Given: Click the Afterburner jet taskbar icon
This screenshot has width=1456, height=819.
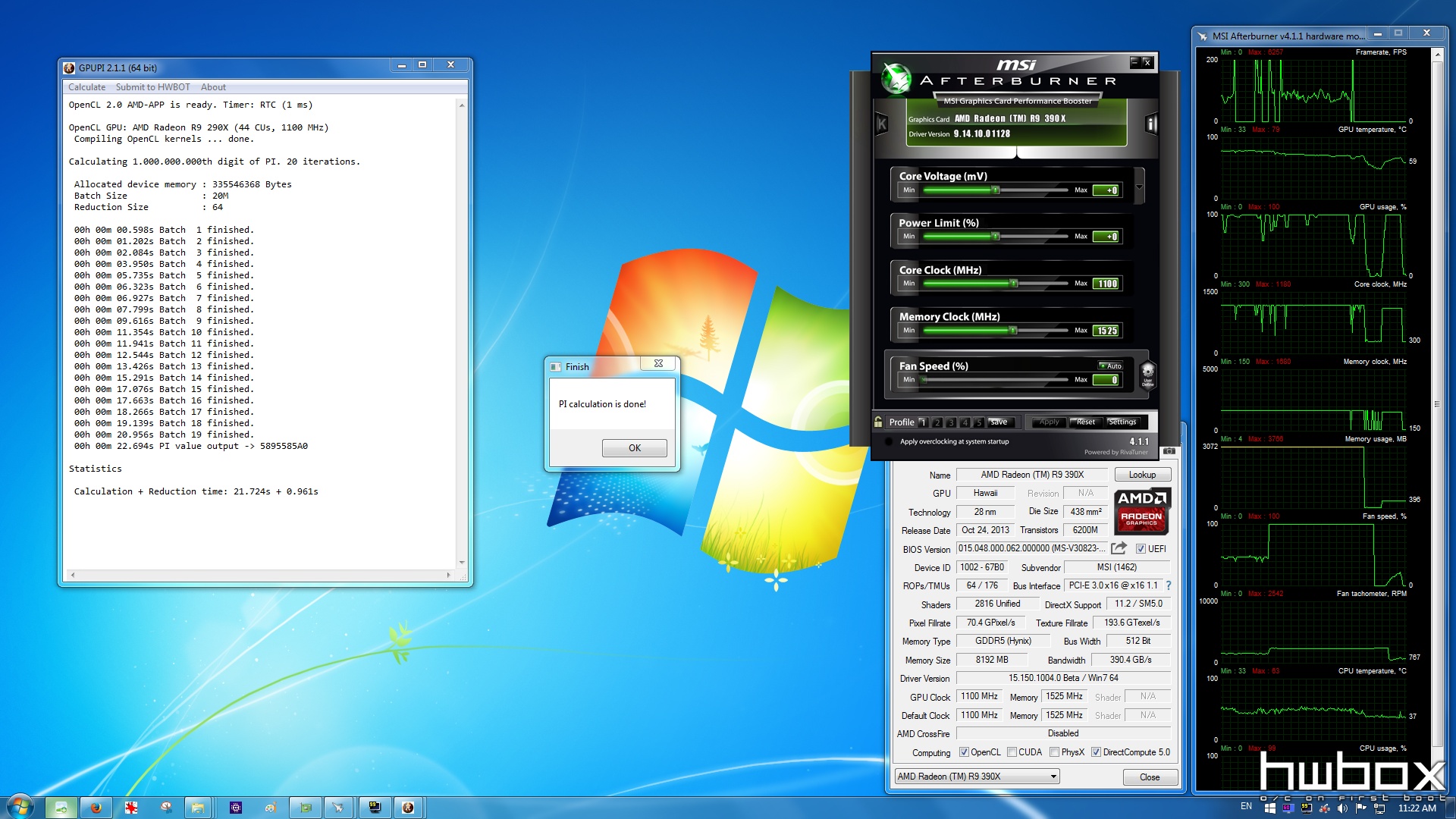Looking at the screenshot, I should pyautogui.click(x=338, y=808).
